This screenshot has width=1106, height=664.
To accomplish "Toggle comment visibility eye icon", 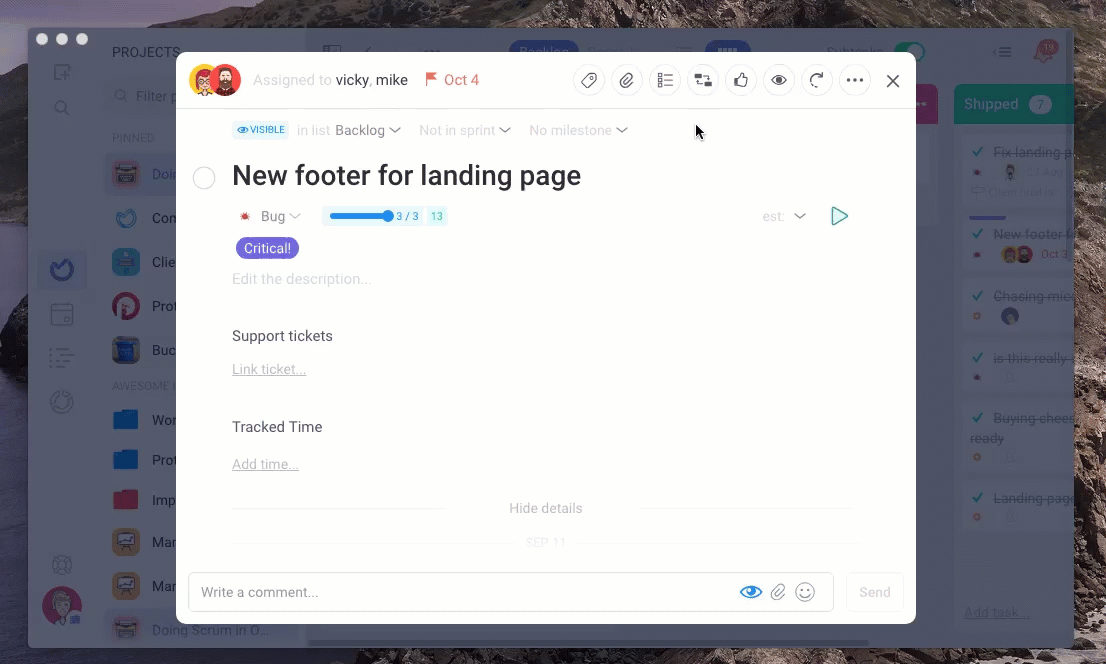I will click(x=750, y=592).
